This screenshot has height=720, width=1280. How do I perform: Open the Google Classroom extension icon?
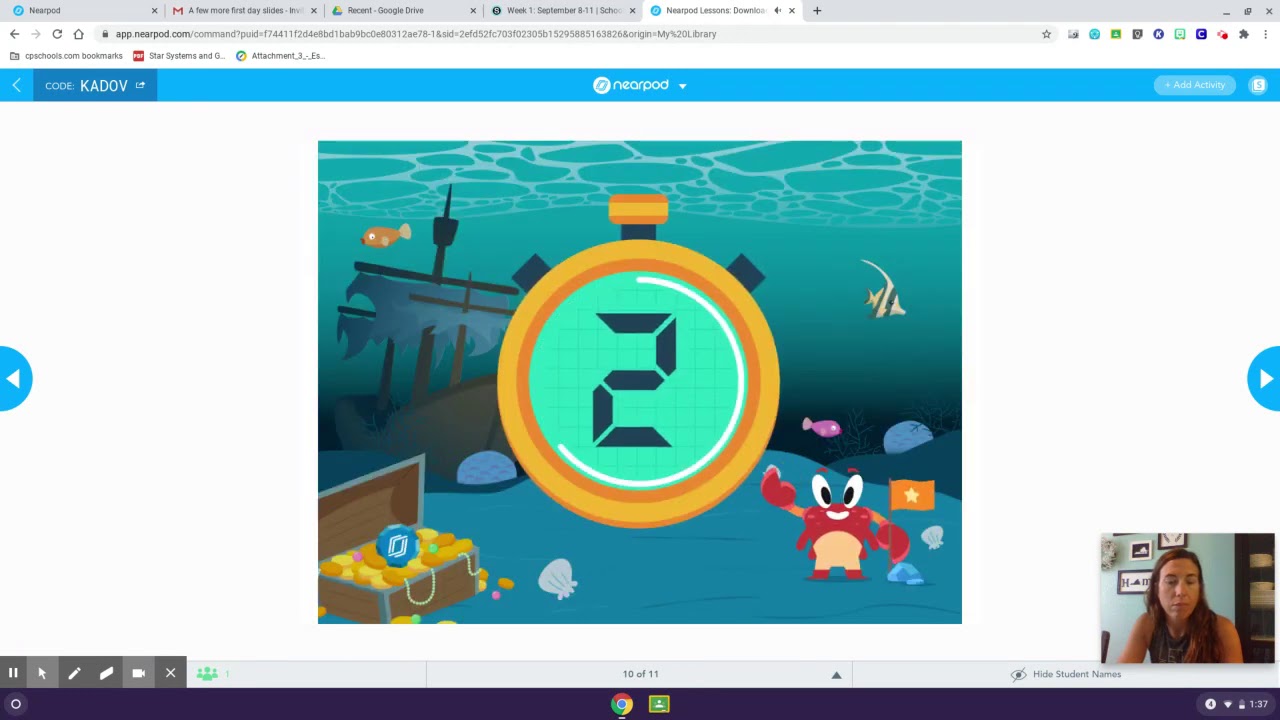pos(1116,34)
